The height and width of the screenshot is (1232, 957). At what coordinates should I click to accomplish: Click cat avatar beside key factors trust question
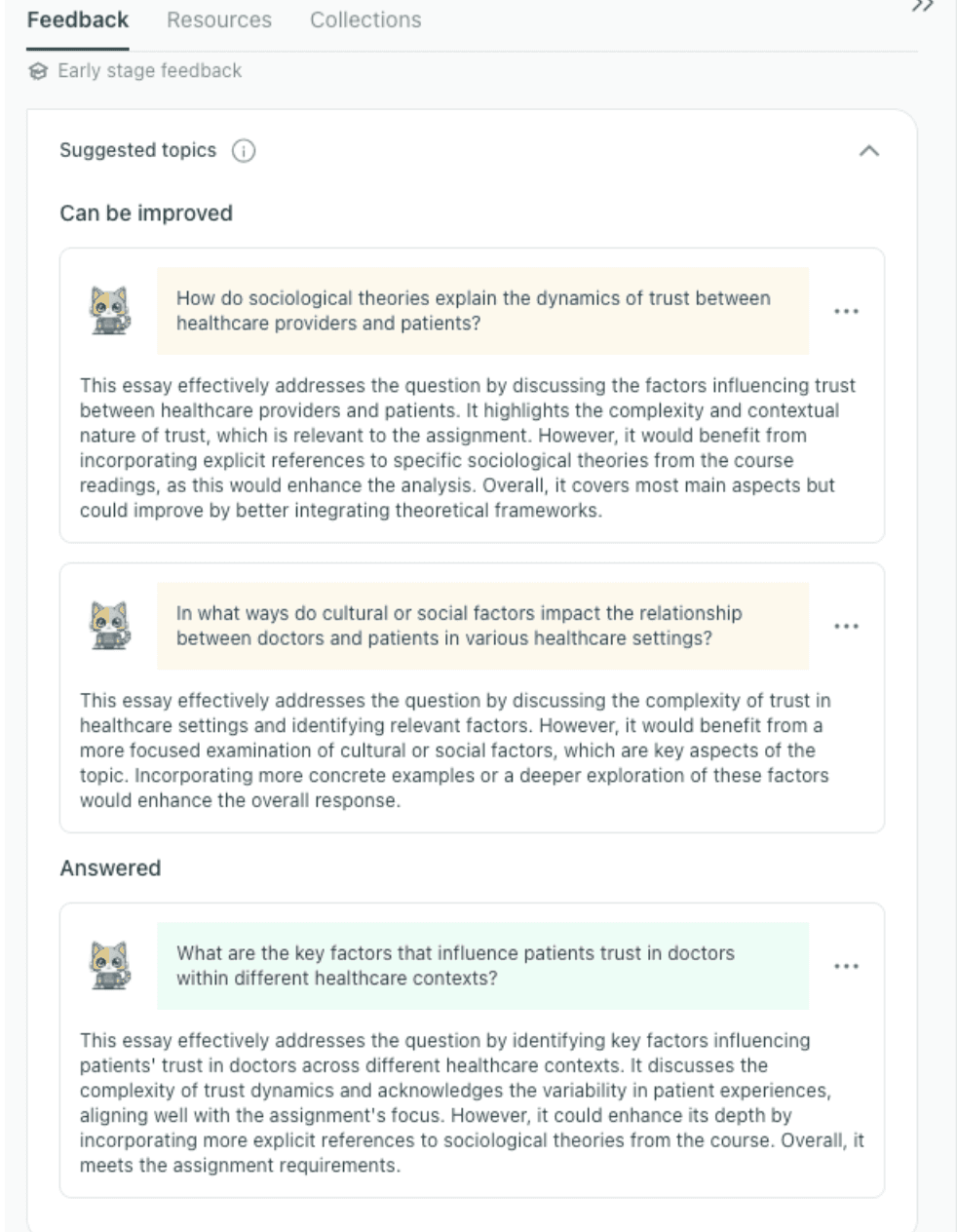110,966
